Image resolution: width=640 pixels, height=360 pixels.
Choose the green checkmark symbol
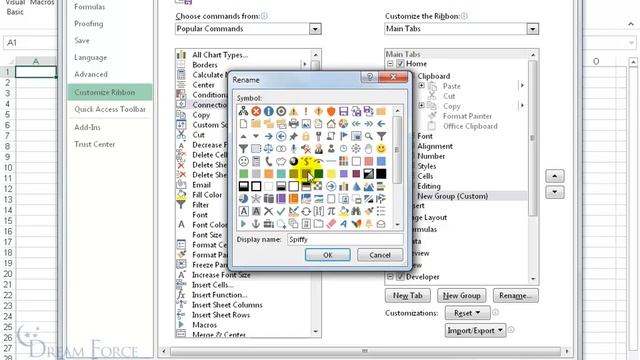click(x=281, y=211)
